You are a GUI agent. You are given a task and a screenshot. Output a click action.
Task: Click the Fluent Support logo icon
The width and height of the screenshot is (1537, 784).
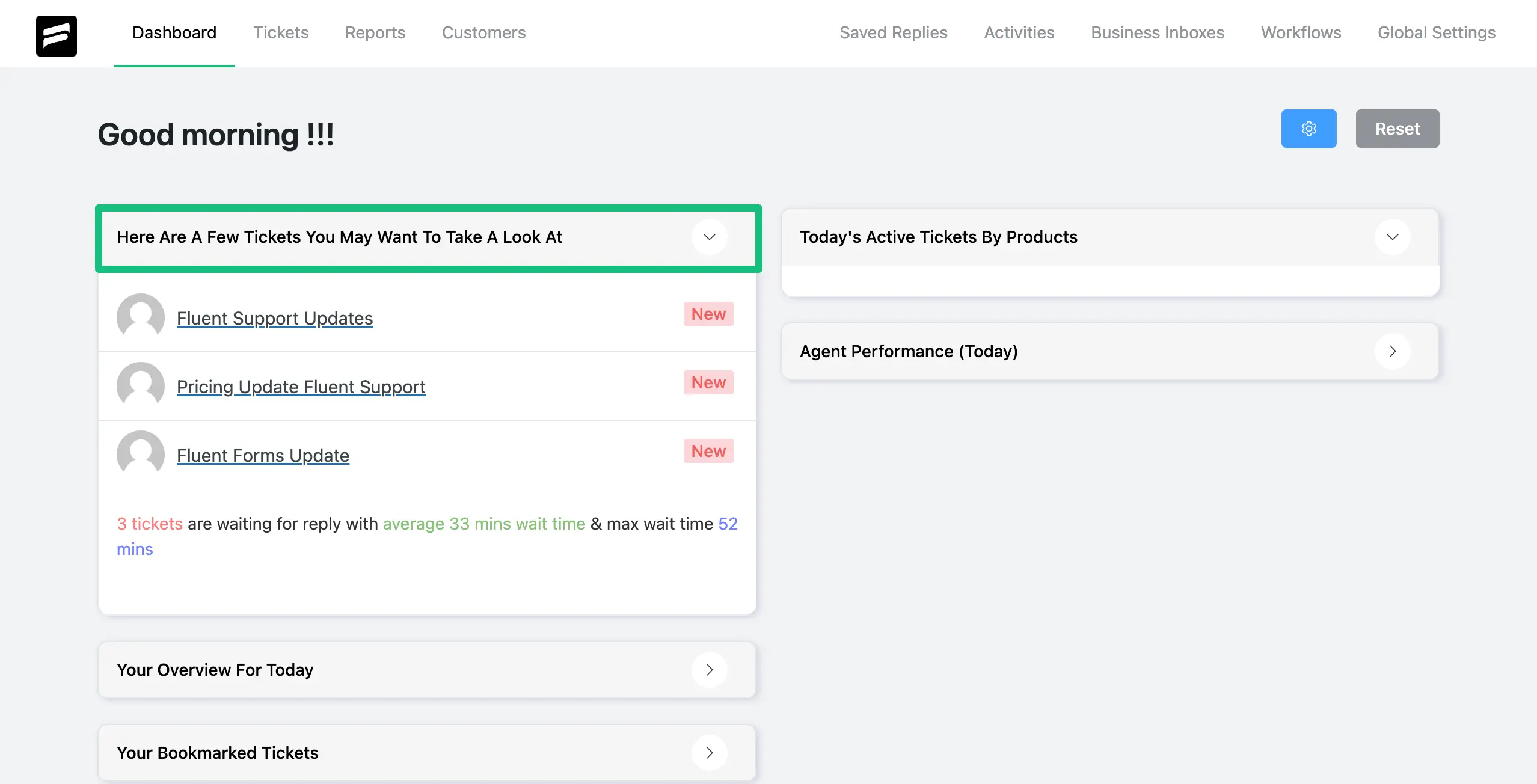coord(57,36)
